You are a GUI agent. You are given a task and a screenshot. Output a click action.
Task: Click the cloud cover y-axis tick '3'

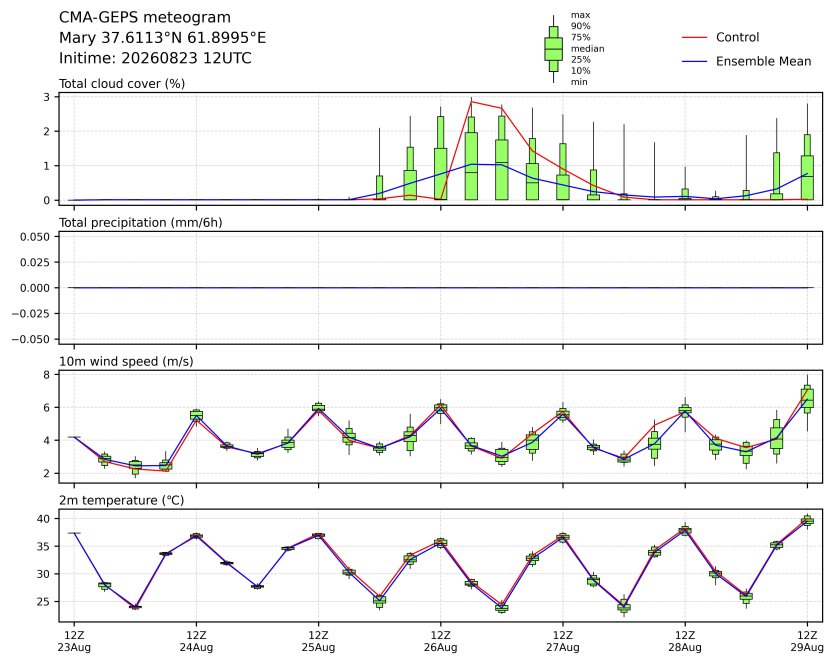[x=47, y=97]
